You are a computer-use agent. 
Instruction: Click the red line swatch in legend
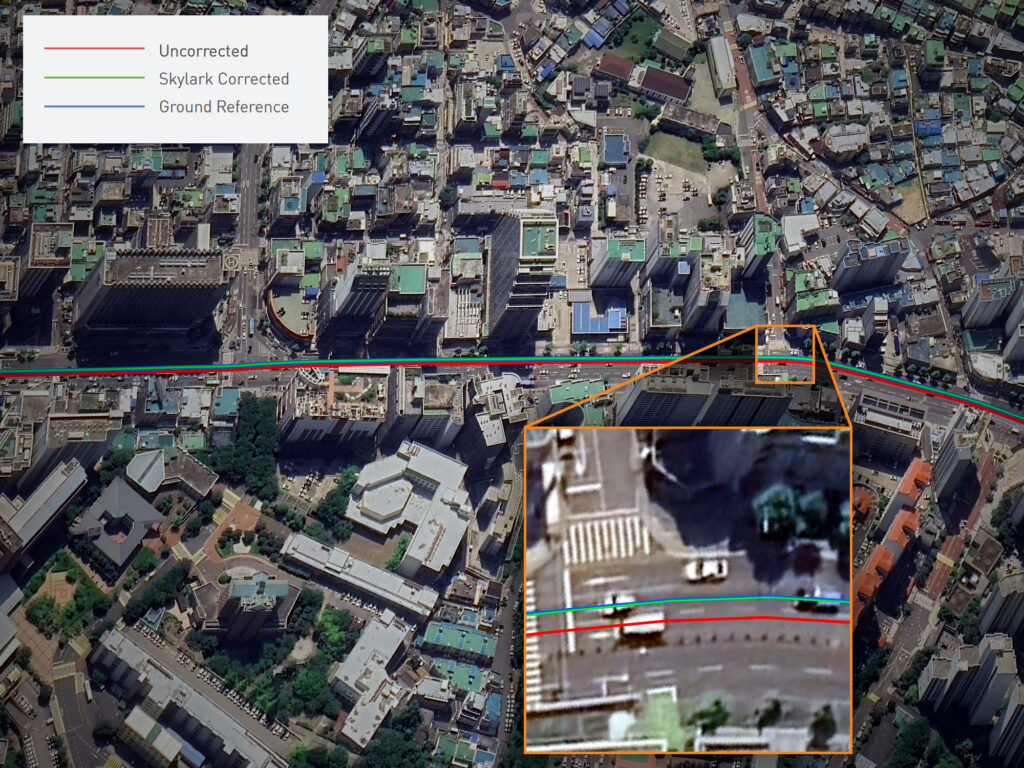(95, 49)
